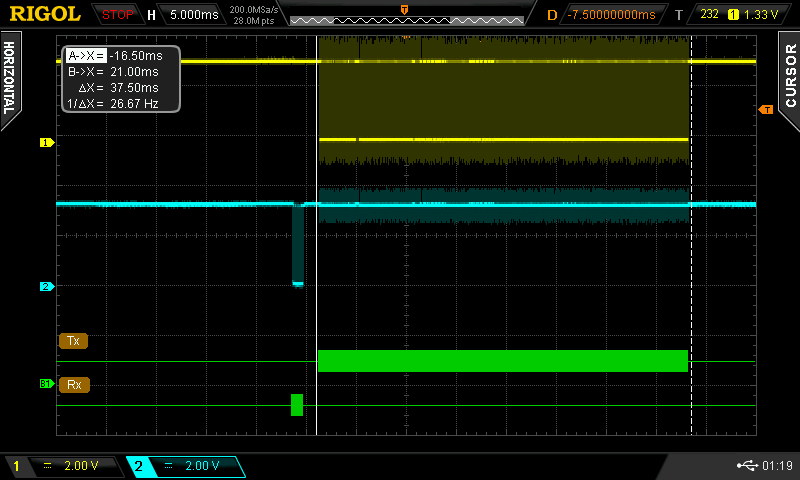Select the -7.5ms horizontal delay value
800x480 pixels.
point(610,15)
